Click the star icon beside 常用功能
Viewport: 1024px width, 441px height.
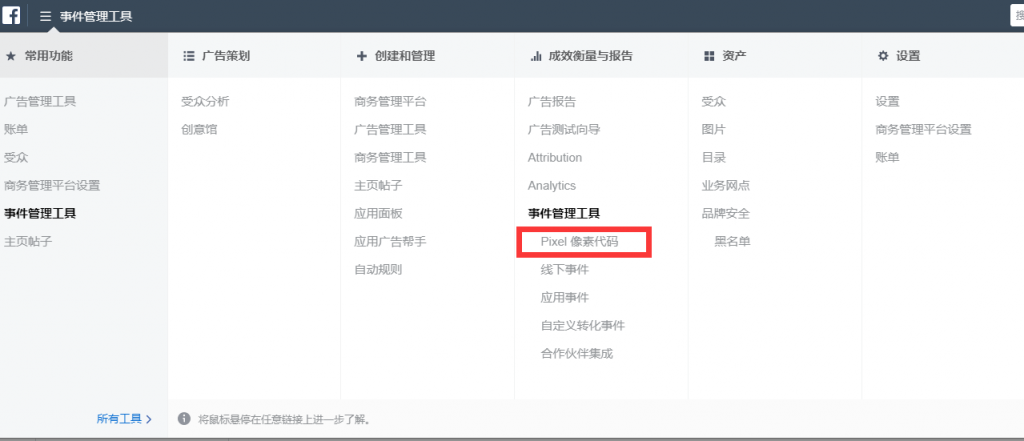[10, 56]
